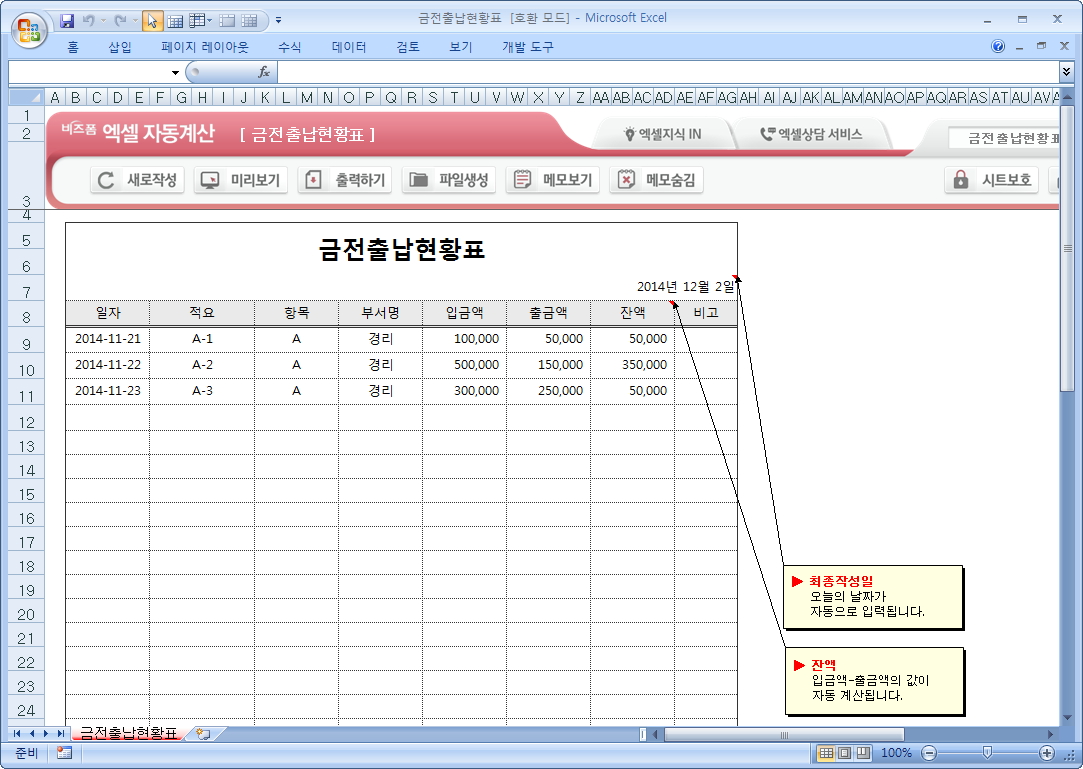Click the last grid icon in quick access toolbar
Viewport: 1083px width, 769px height.
pos(249,21)
